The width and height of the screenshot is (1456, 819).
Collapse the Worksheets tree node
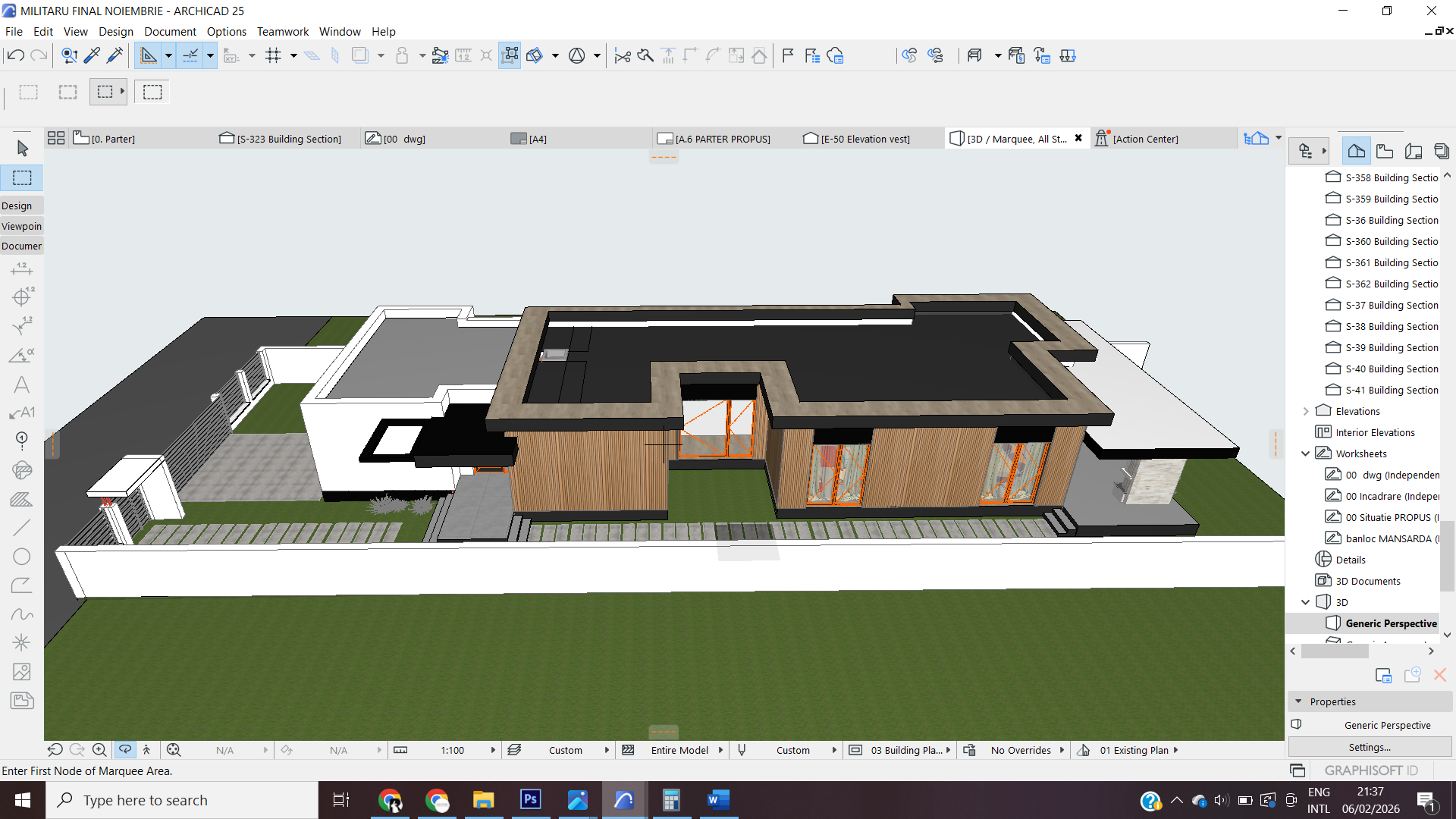coord(1306,453)
